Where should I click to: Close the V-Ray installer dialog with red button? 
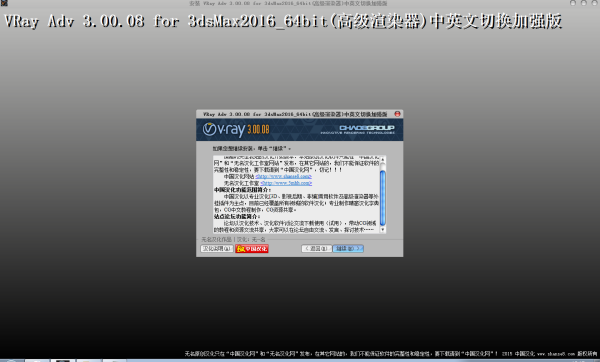point(397,114)
